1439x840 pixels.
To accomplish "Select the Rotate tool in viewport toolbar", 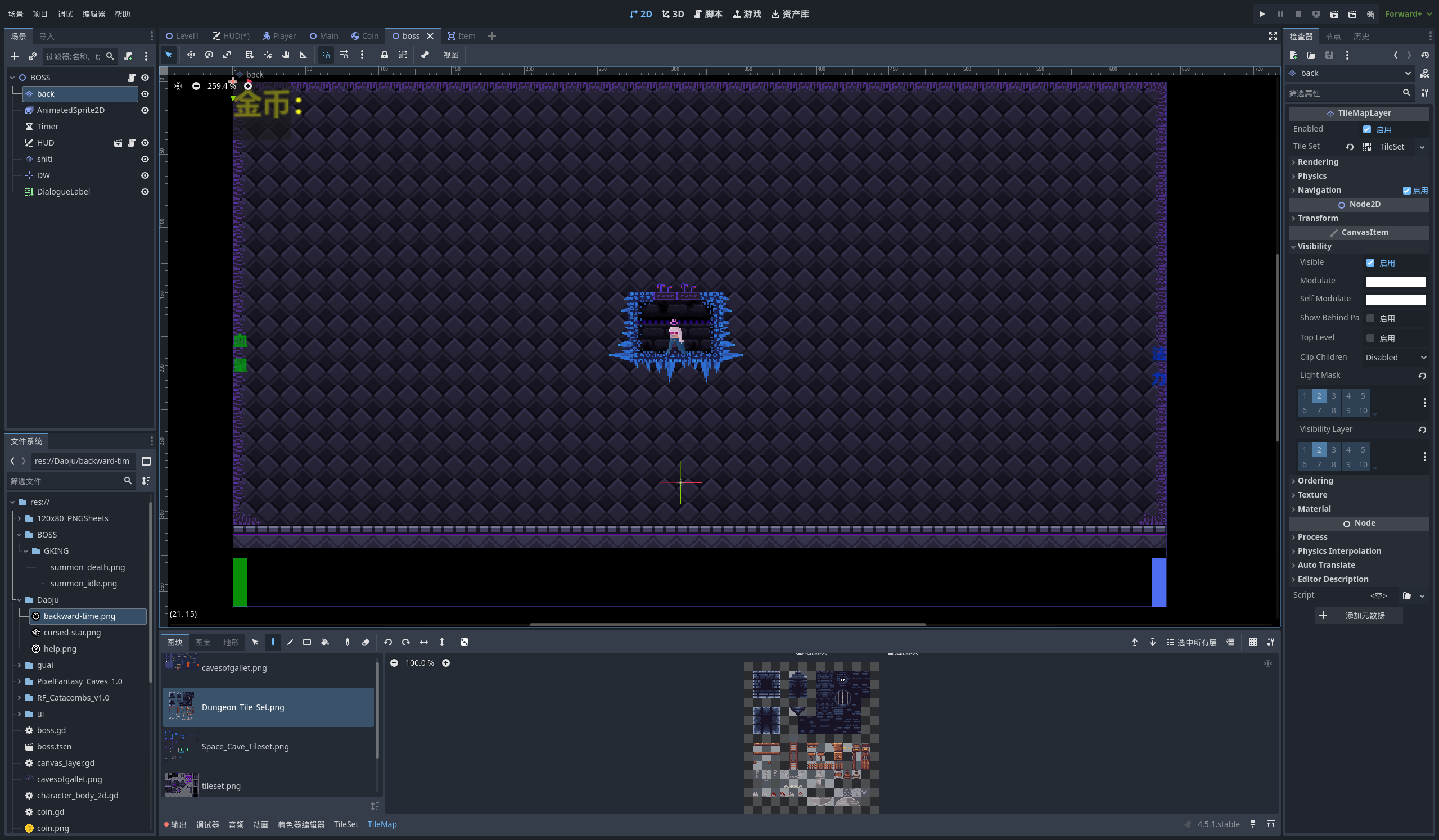I will pyautogui.click(x=209, y=55).
